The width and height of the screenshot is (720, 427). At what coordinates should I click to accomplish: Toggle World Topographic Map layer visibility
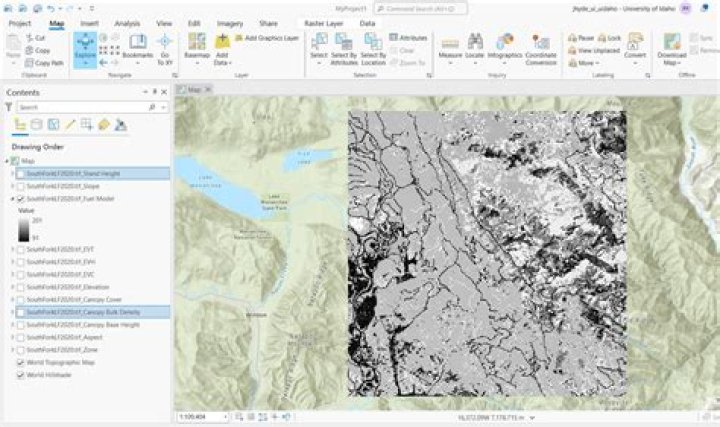21,363
